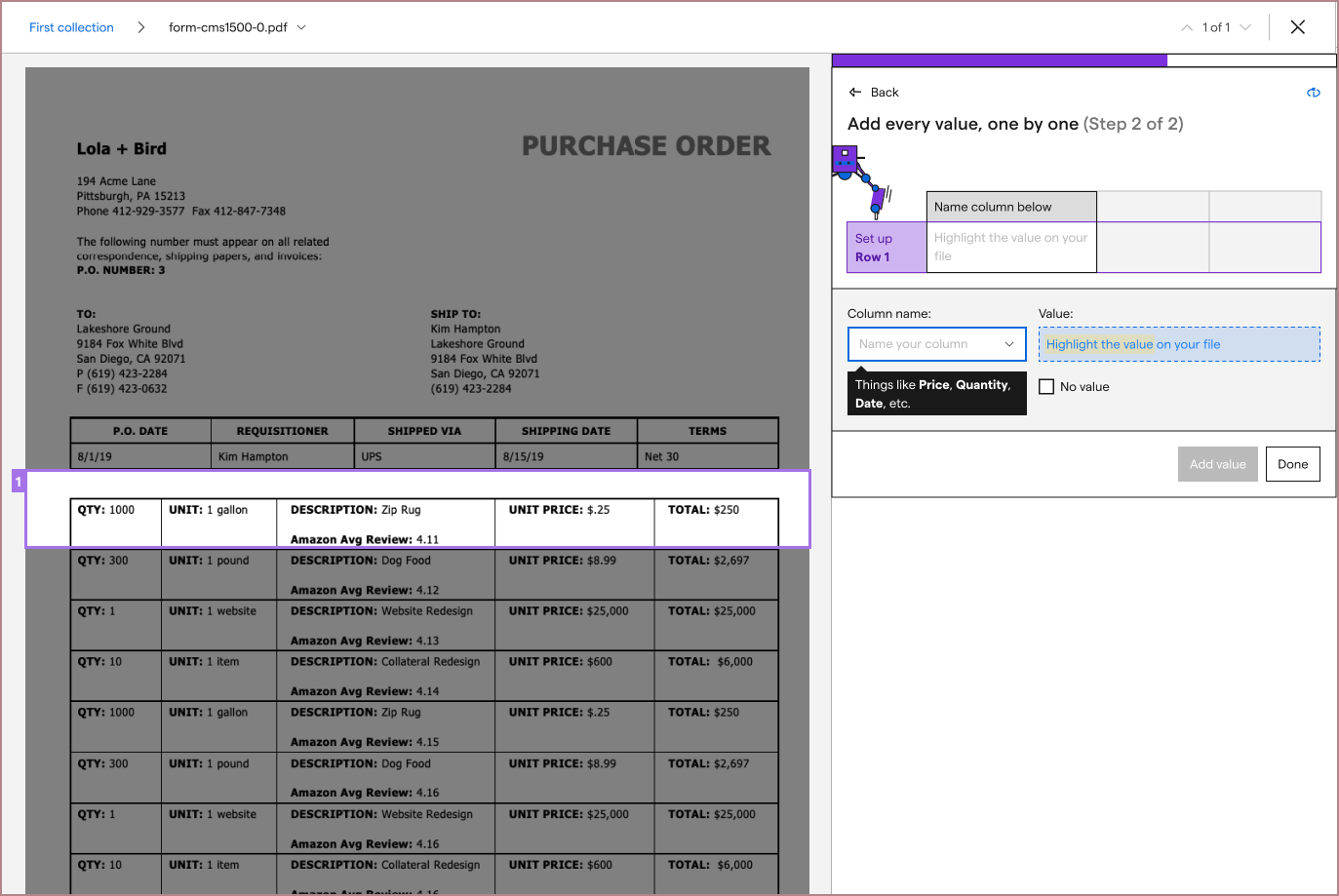Close the document viewer with the X
Viewport: 1339px width, 896px height.
point(1297,26)
